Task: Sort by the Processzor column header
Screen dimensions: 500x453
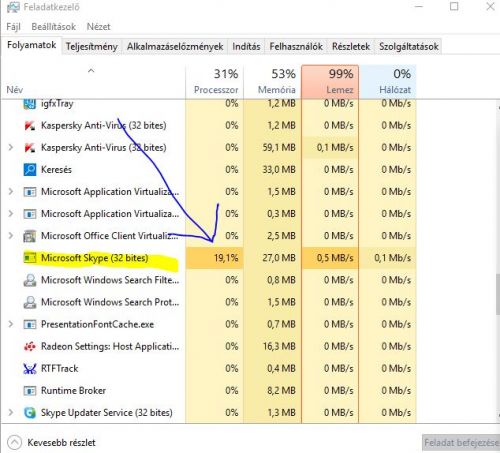Action: coord(215,82)
